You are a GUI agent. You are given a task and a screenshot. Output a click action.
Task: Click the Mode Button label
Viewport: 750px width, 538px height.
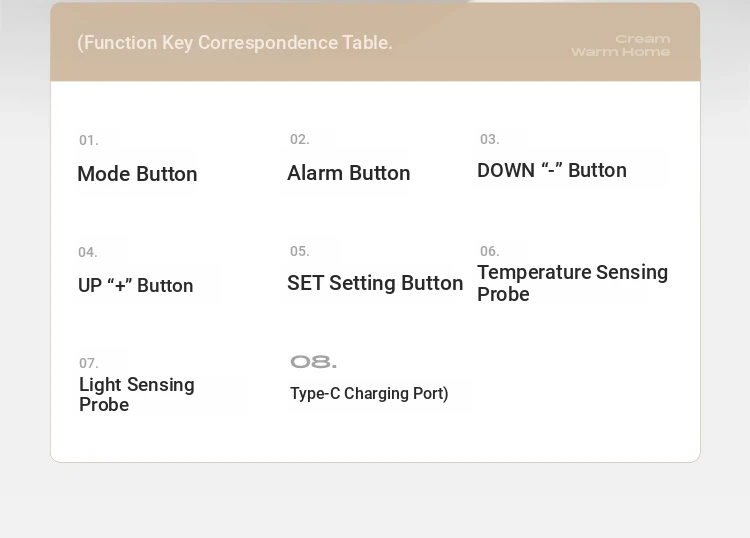click(137, 174)
